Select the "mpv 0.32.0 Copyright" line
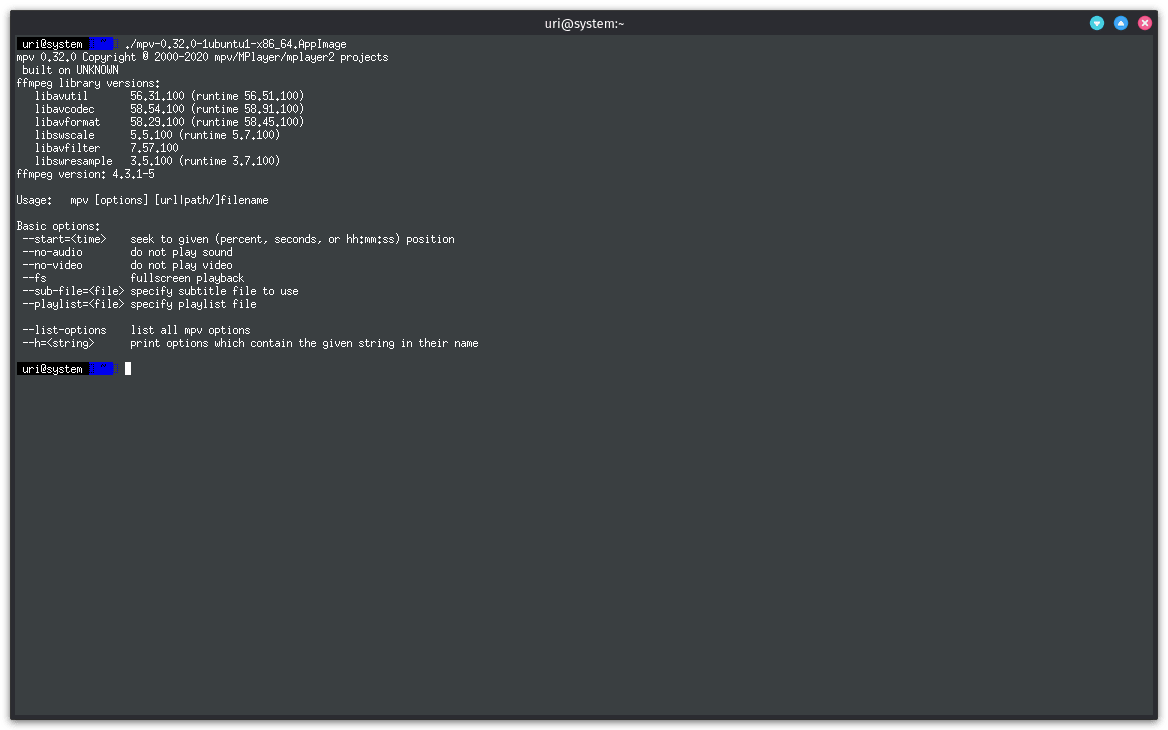Screen dimensions: 1168x730 pos(202,57)
